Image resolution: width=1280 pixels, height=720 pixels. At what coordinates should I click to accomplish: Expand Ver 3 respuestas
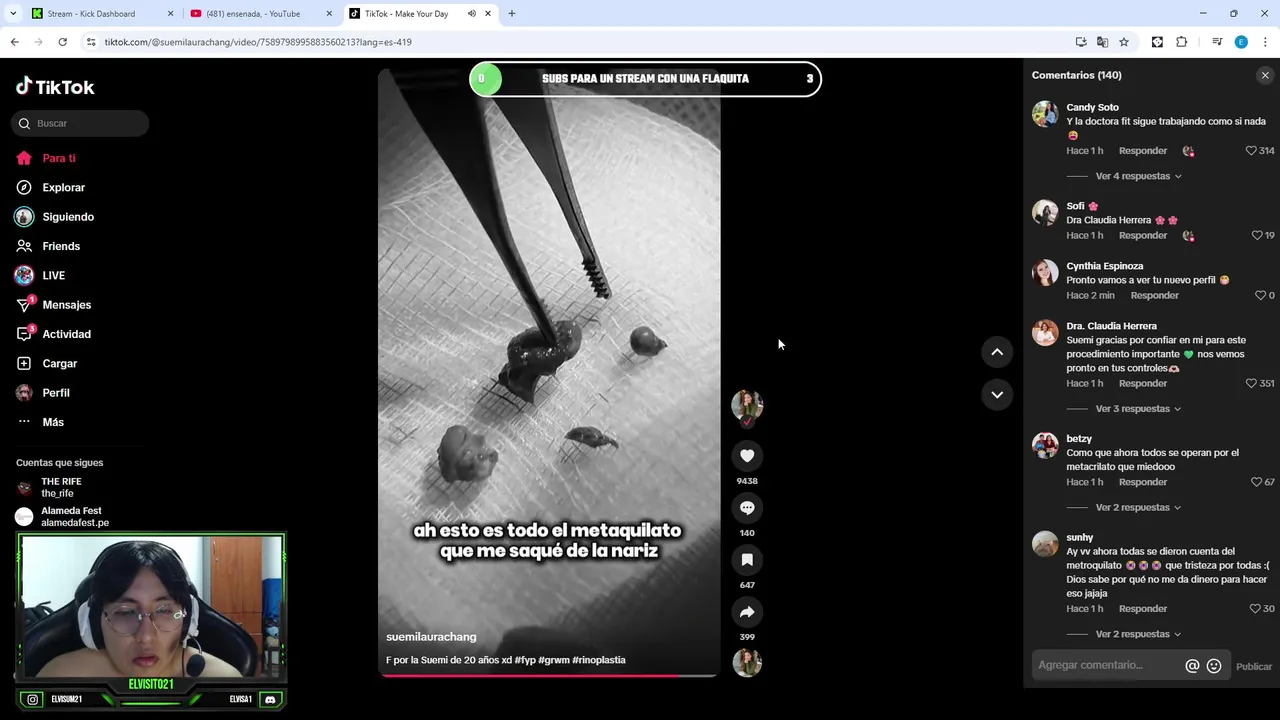(x=1138, y=409)
